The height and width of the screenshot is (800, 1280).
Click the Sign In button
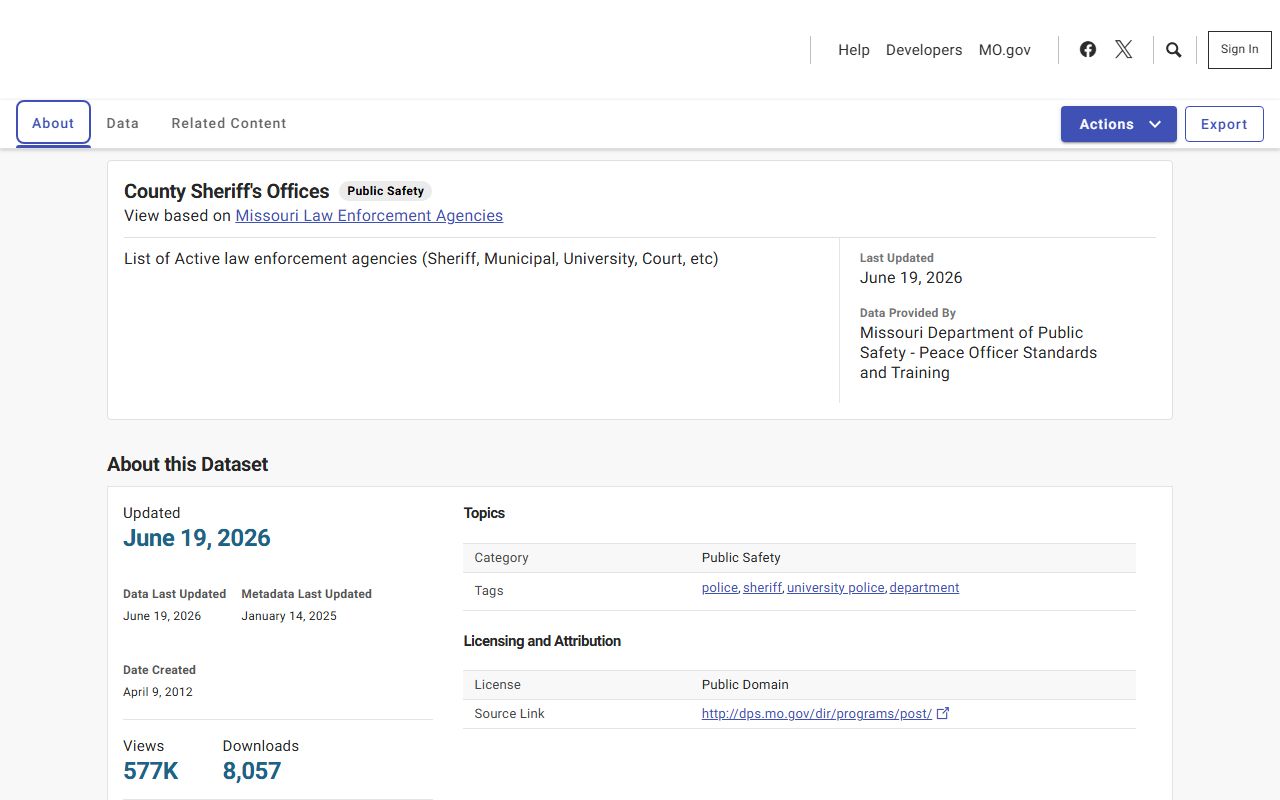point(1240,50)
